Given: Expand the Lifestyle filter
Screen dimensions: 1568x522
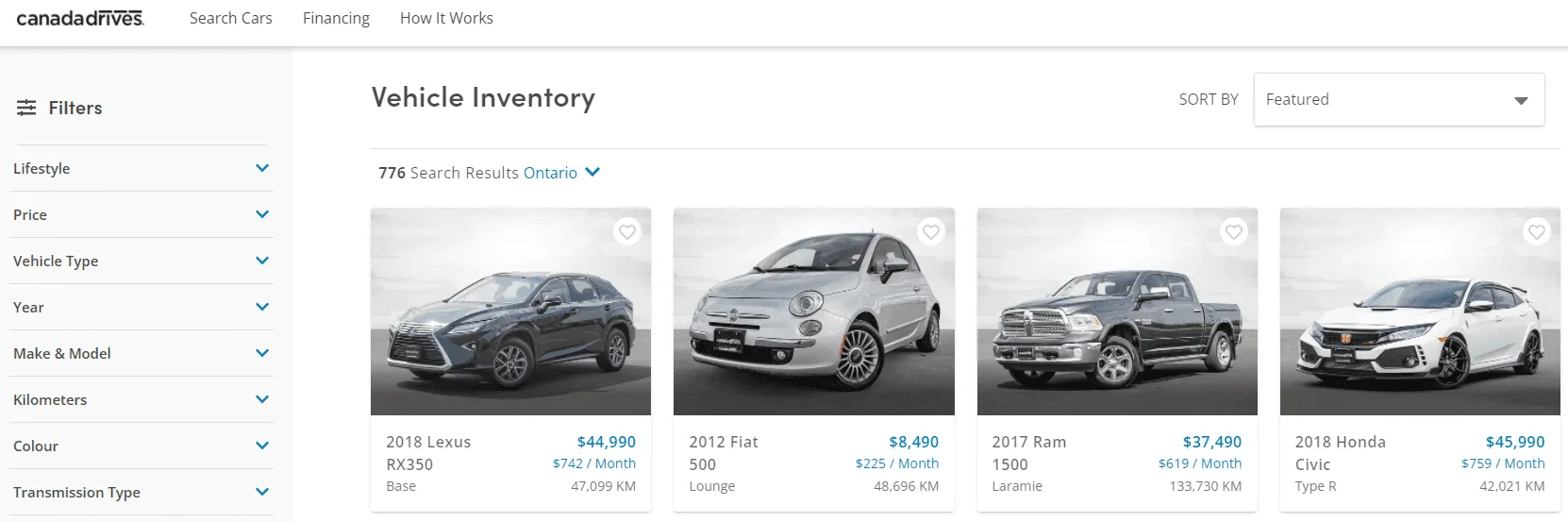Looking at the screenshot, I should tap(262, 168).
